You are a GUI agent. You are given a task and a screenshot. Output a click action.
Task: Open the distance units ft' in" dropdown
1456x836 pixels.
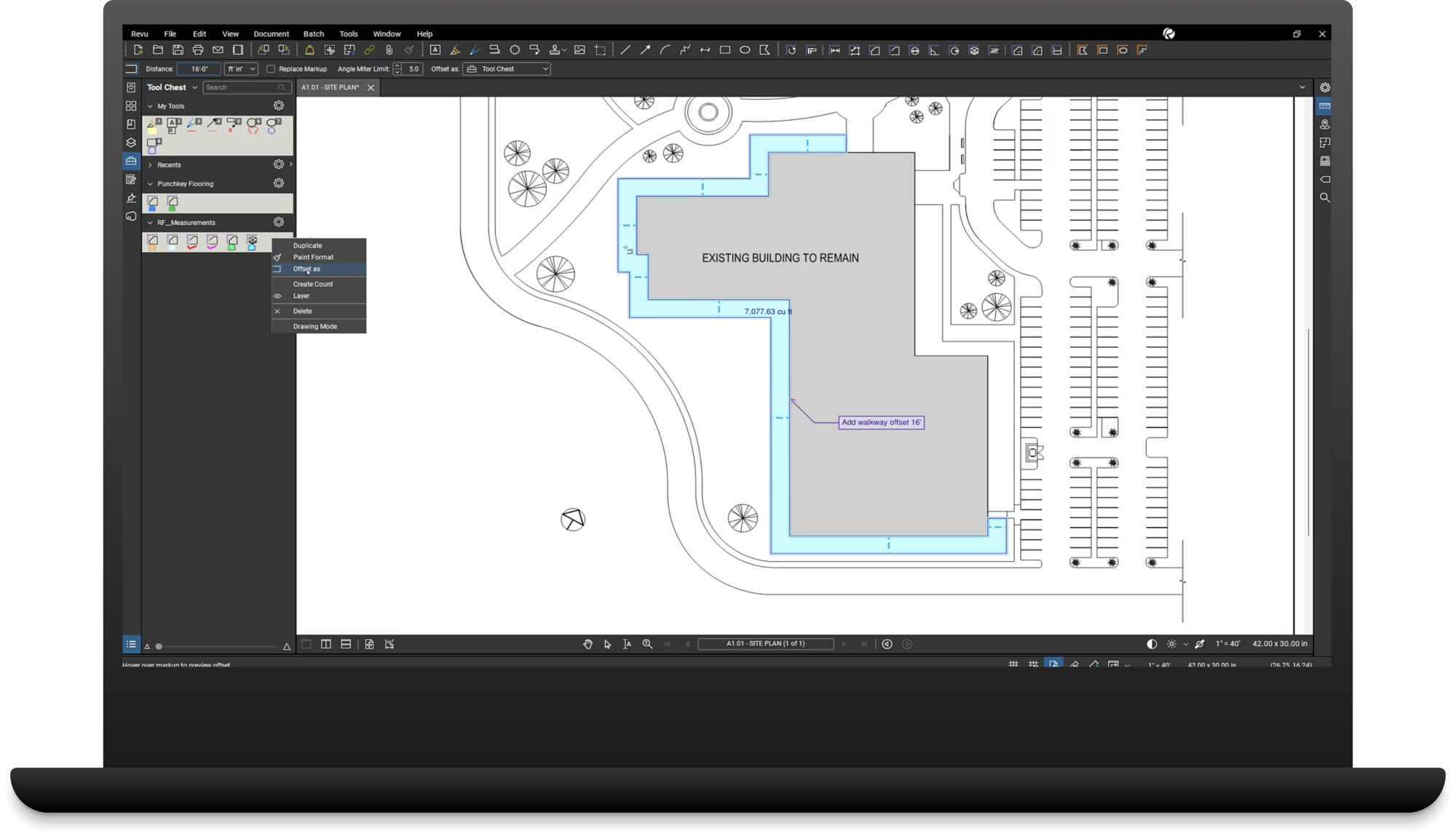pyautogui.click(x=241, y=69)
